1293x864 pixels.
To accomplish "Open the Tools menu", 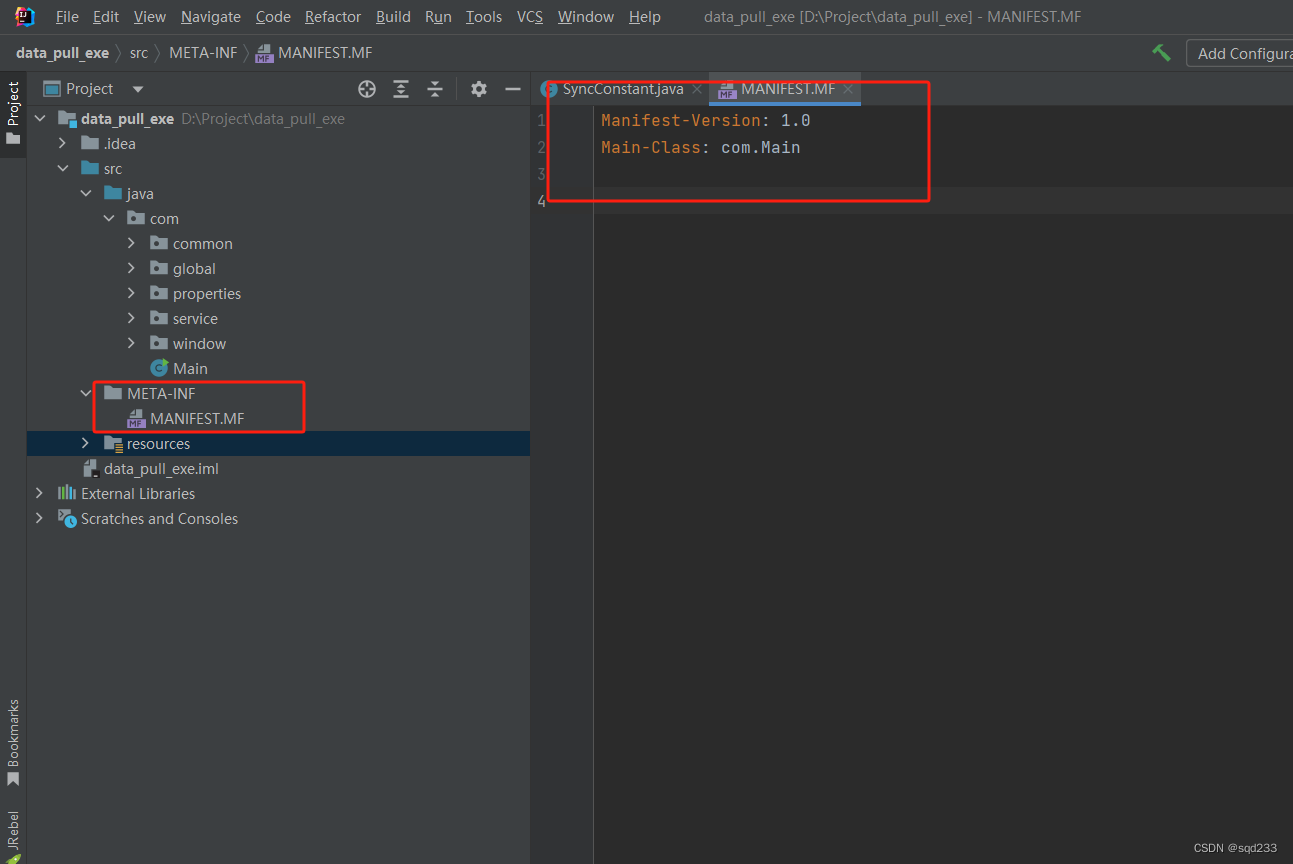I will 484,16.
